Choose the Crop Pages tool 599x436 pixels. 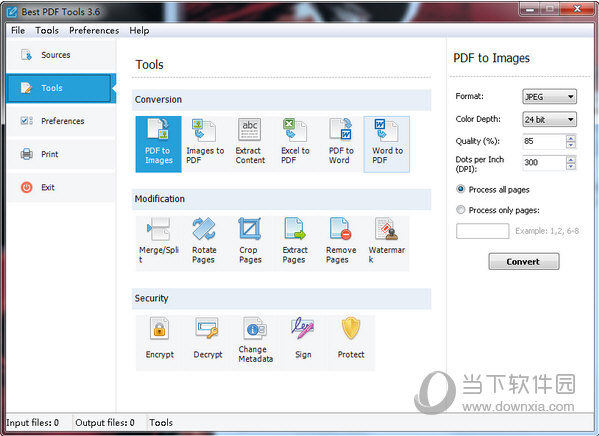pyautogui.click(x=250, y=243)
